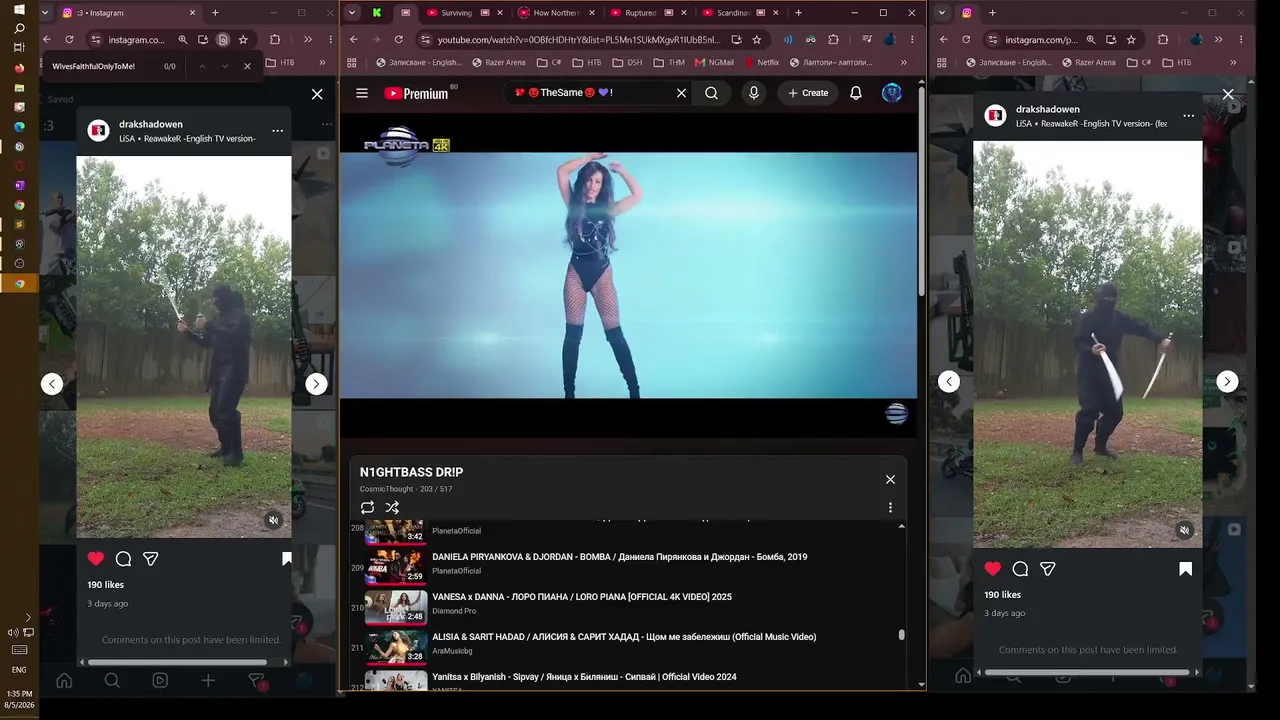Start YouTube voice search with microphone
The height and width of the screenshot is (720, 1280).
[x=754, y=93]
